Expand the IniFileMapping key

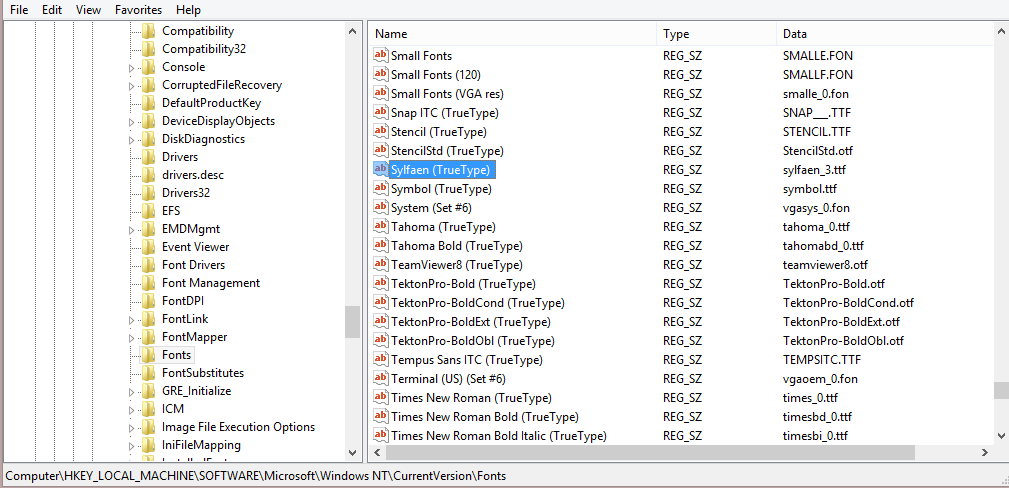tap(131, 446)
